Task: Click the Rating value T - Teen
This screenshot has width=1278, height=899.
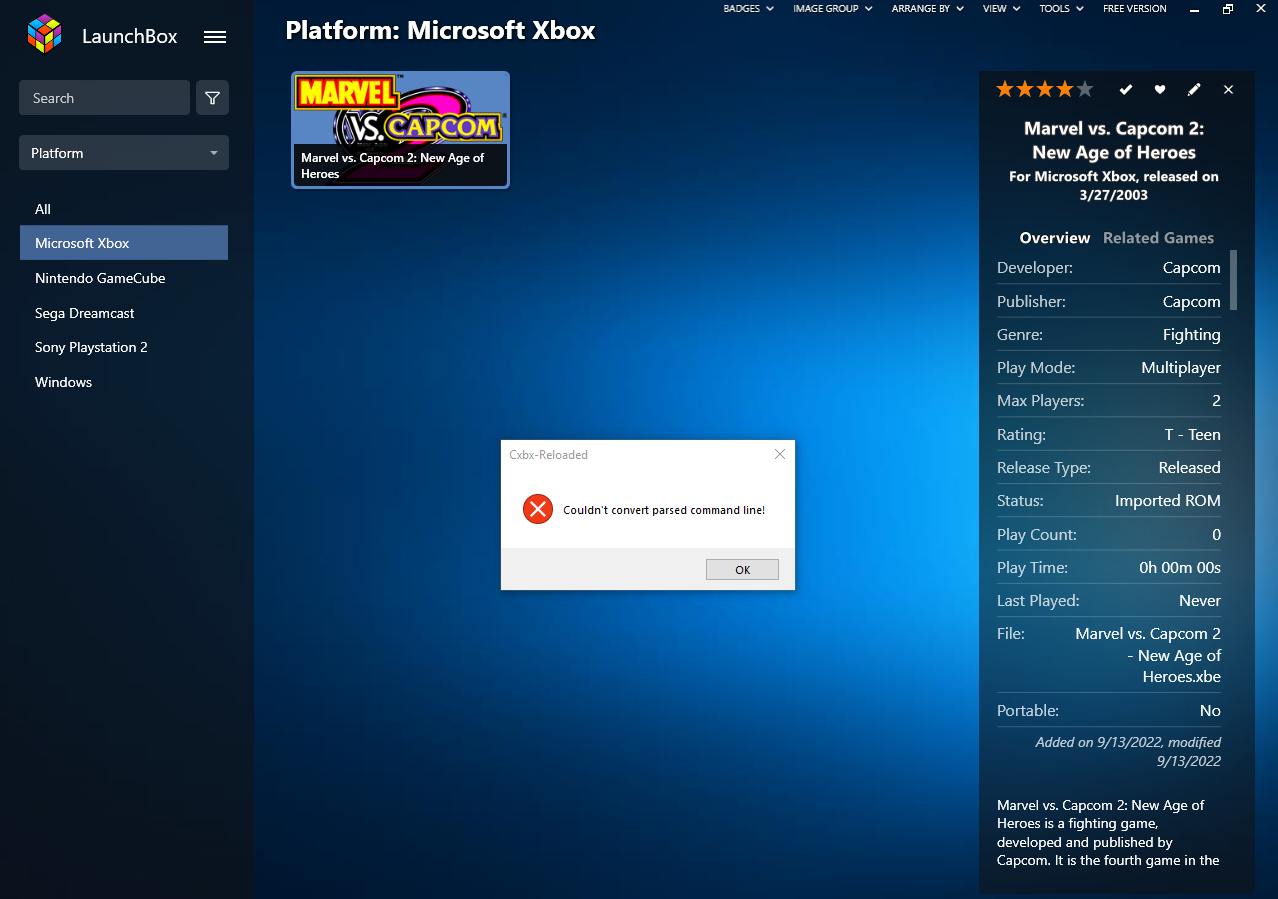Action: [x=1193, y=435]
